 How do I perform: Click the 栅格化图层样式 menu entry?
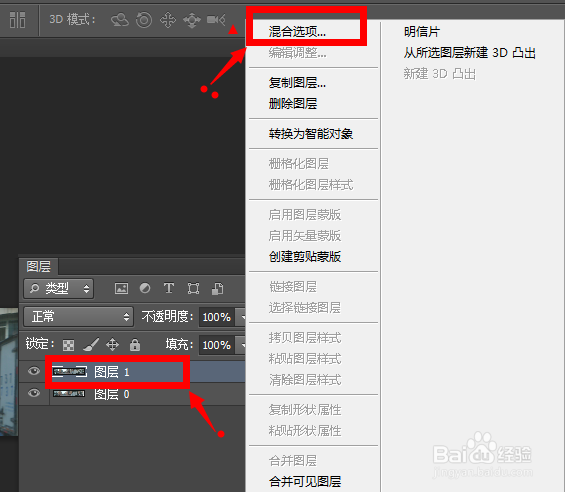311,185
